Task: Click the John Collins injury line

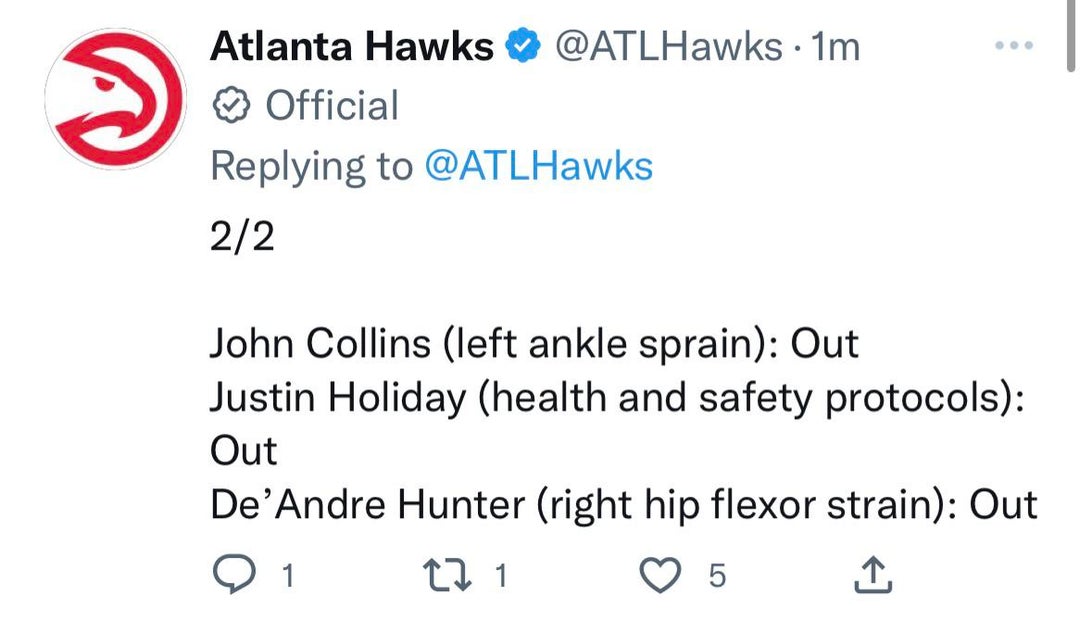Action: tap(534, 344)
